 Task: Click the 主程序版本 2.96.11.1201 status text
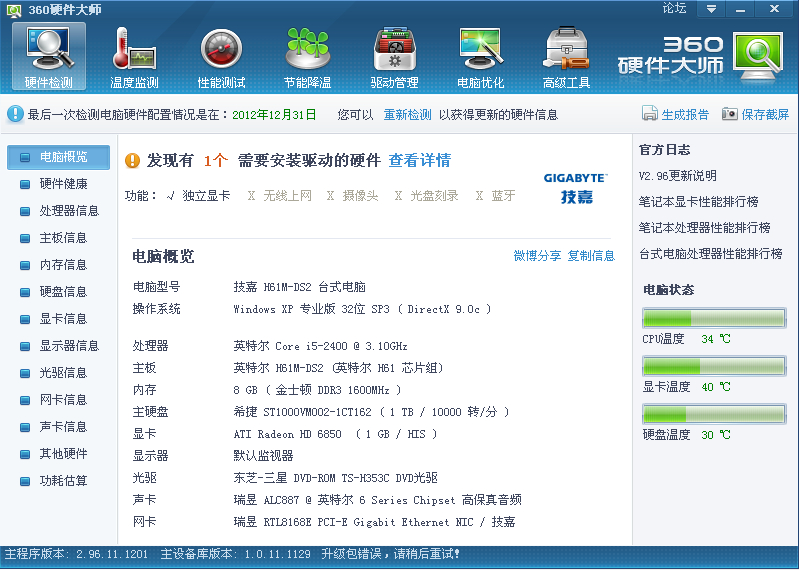pyautogui.click(x=76, y=554)
